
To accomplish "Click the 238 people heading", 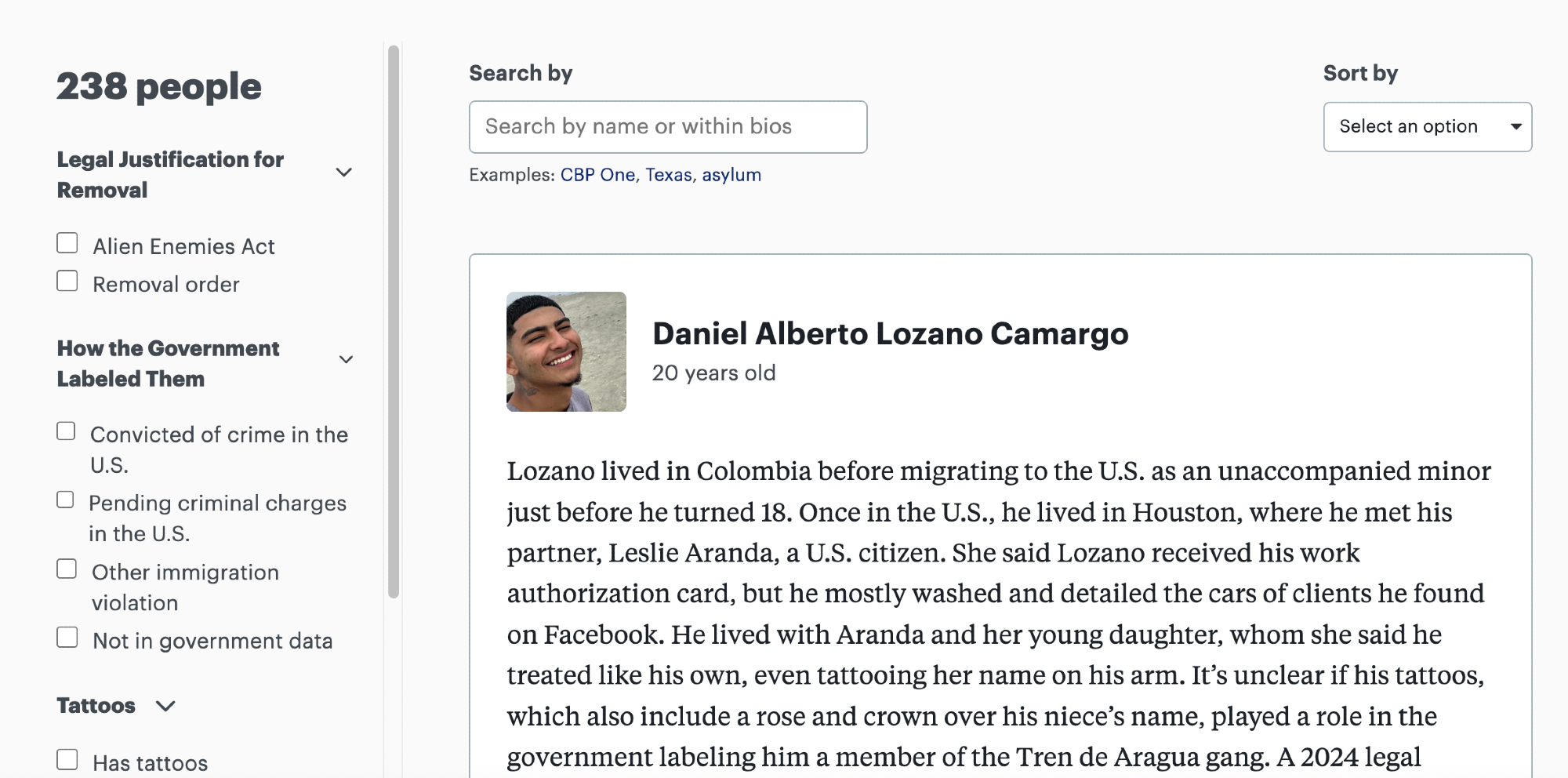I will tap(159, 86).
